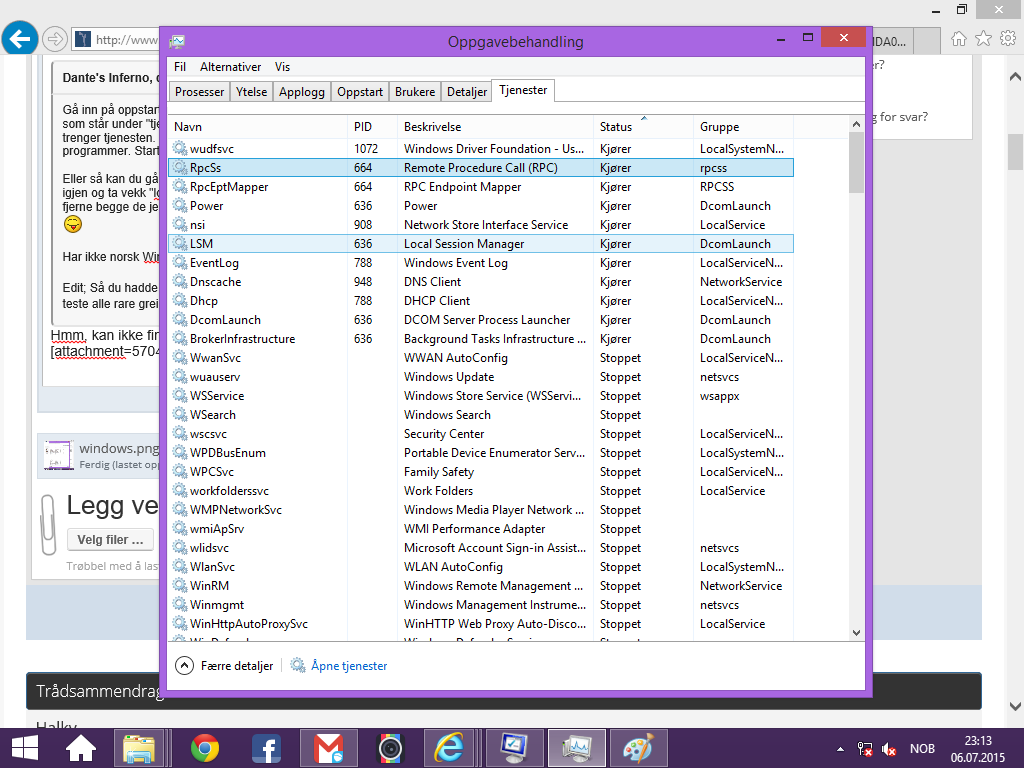Click the DcomLaunch service gear icon
The image size is (1024, 768).
click(180, 319)
